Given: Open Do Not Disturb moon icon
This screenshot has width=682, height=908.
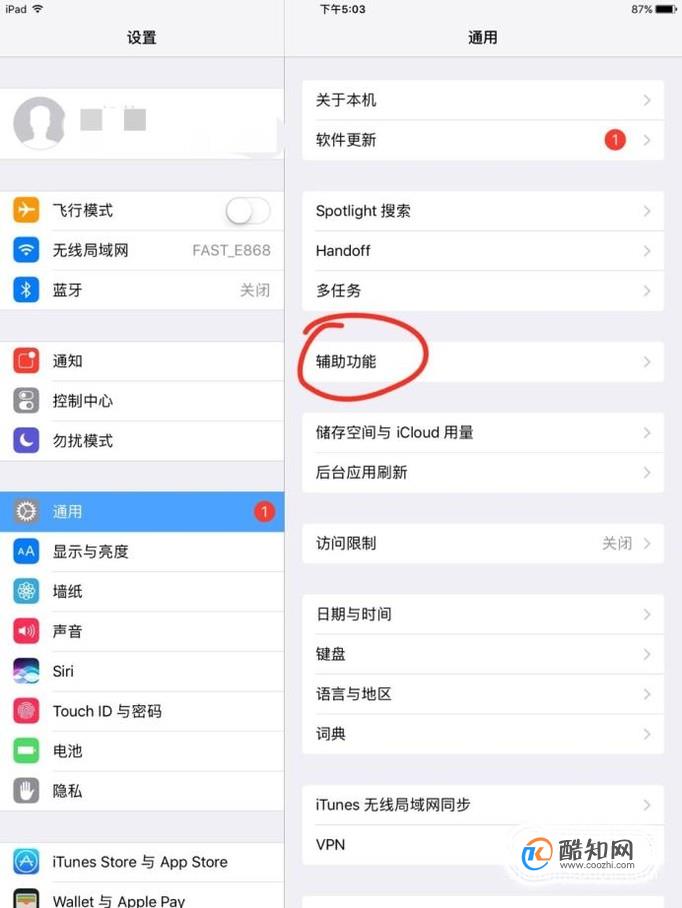Looking at the screenshot, I should [x=26, y=441].
